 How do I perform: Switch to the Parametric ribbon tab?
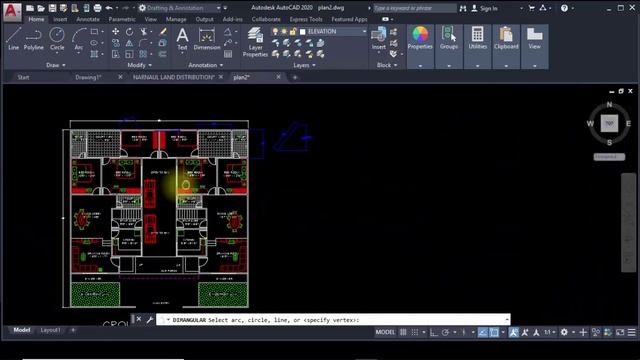[x=122, y=19]
